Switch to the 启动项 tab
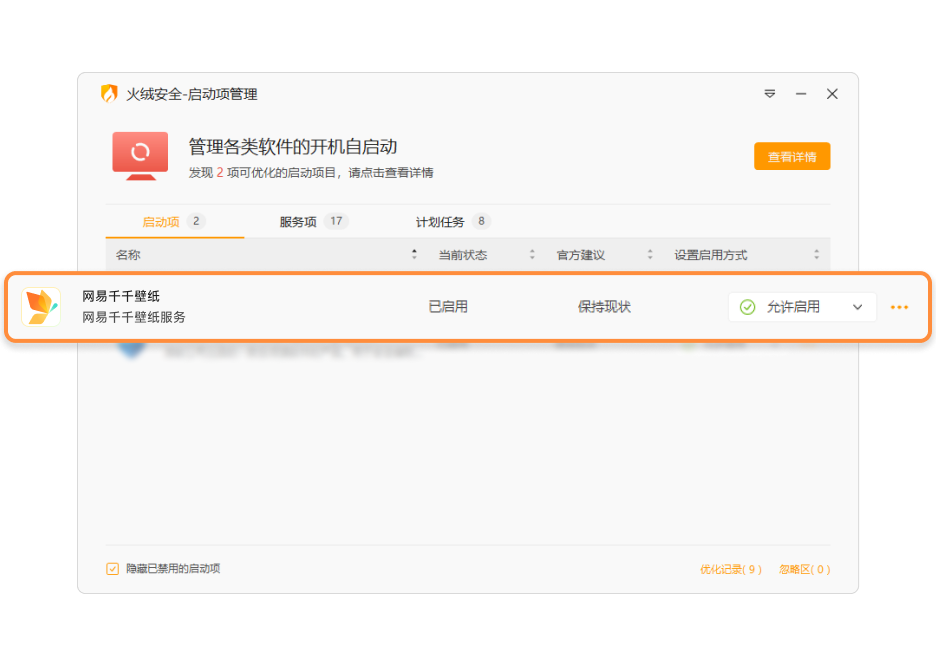The image size is (936, 666). [x=174, y=221]
